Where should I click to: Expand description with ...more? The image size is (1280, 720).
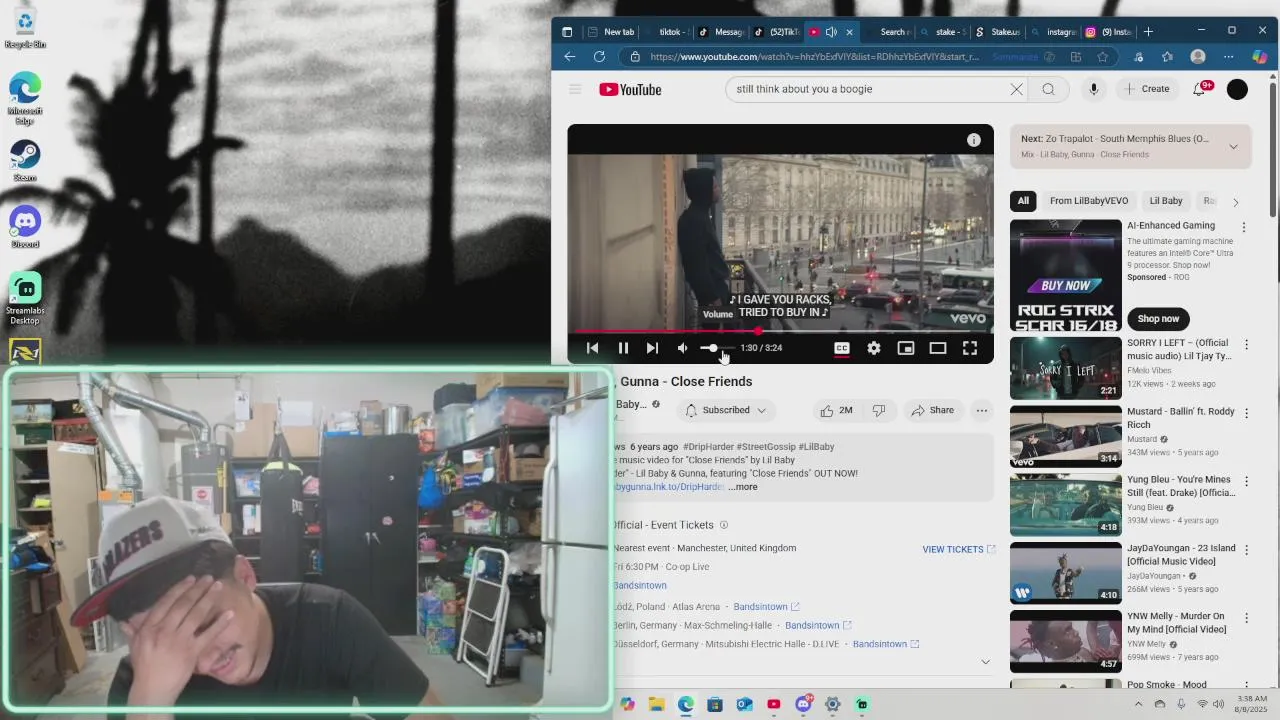click(x=743, y=487)
